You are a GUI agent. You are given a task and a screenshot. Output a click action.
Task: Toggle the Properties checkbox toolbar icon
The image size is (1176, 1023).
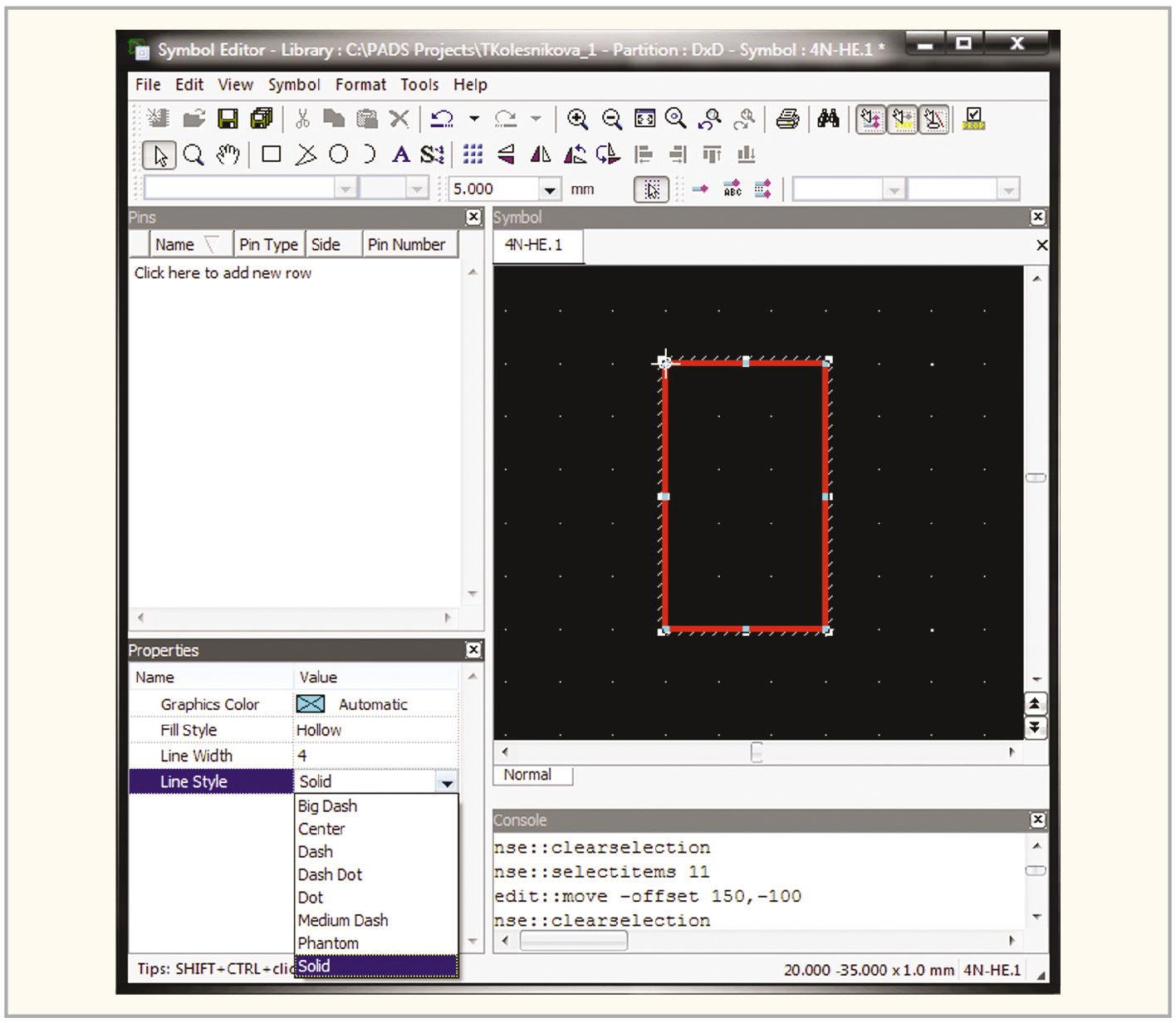(x=973, y=120)
